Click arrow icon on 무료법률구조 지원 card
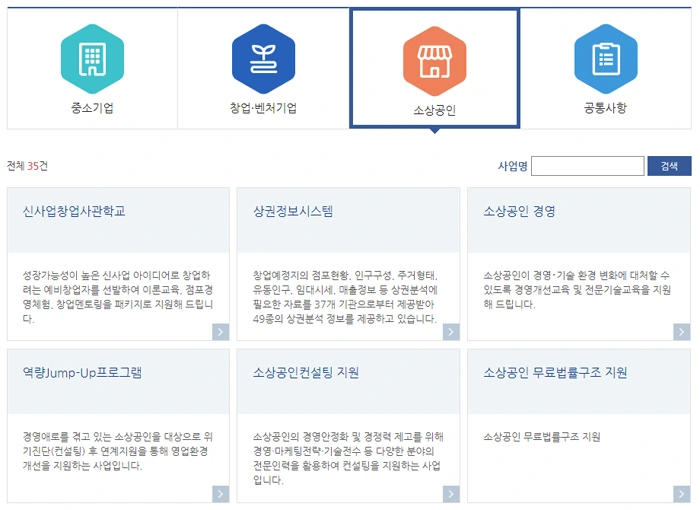The width and height of the screenshot is (700, 510). click(681, 494)
